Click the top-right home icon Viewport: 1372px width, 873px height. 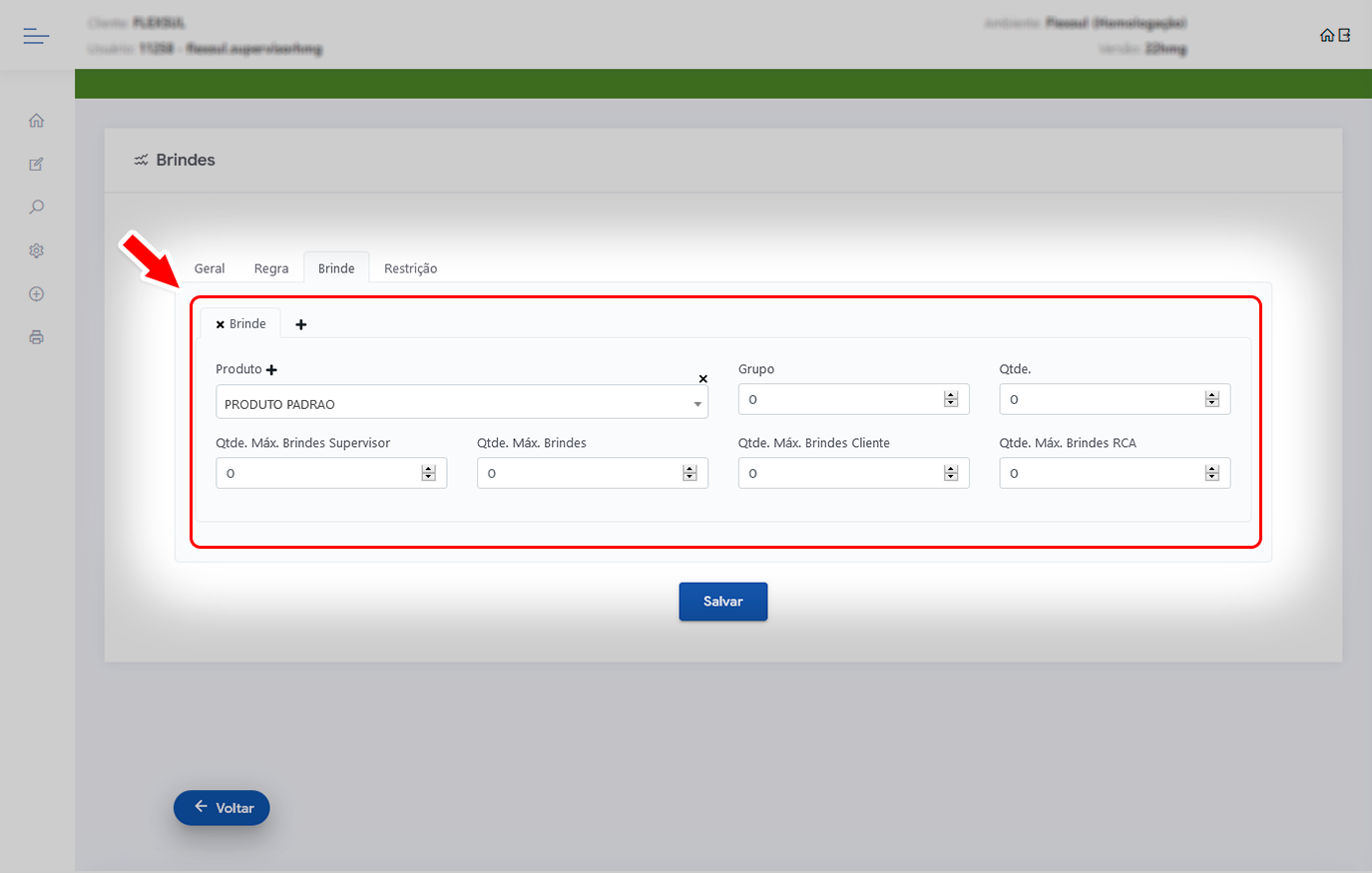[x=1326, y=36]
